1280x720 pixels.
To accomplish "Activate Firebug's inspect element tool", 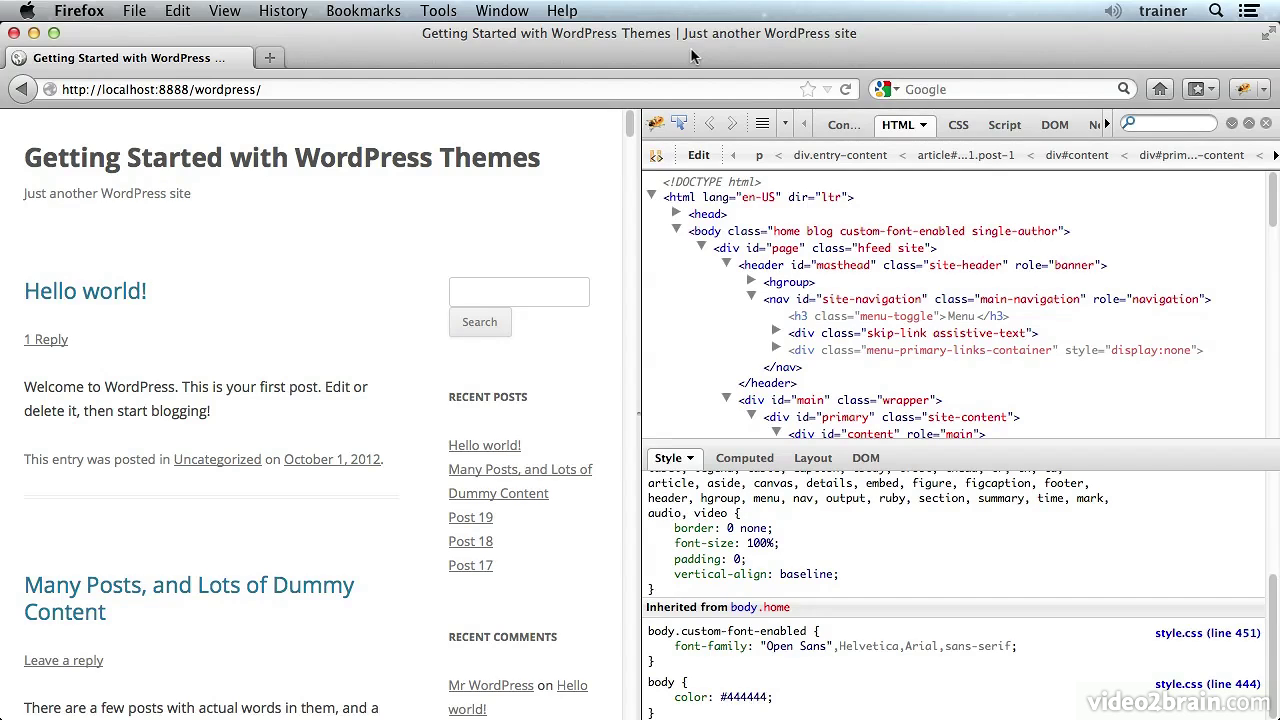I will click(680, 124).
